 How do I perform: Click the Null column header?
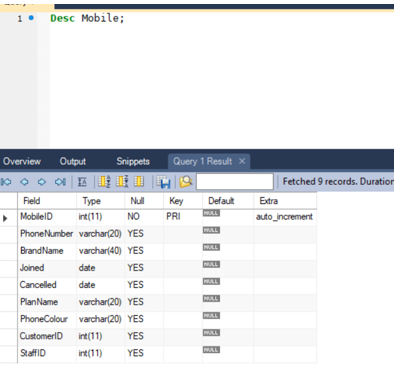point(144,201)
